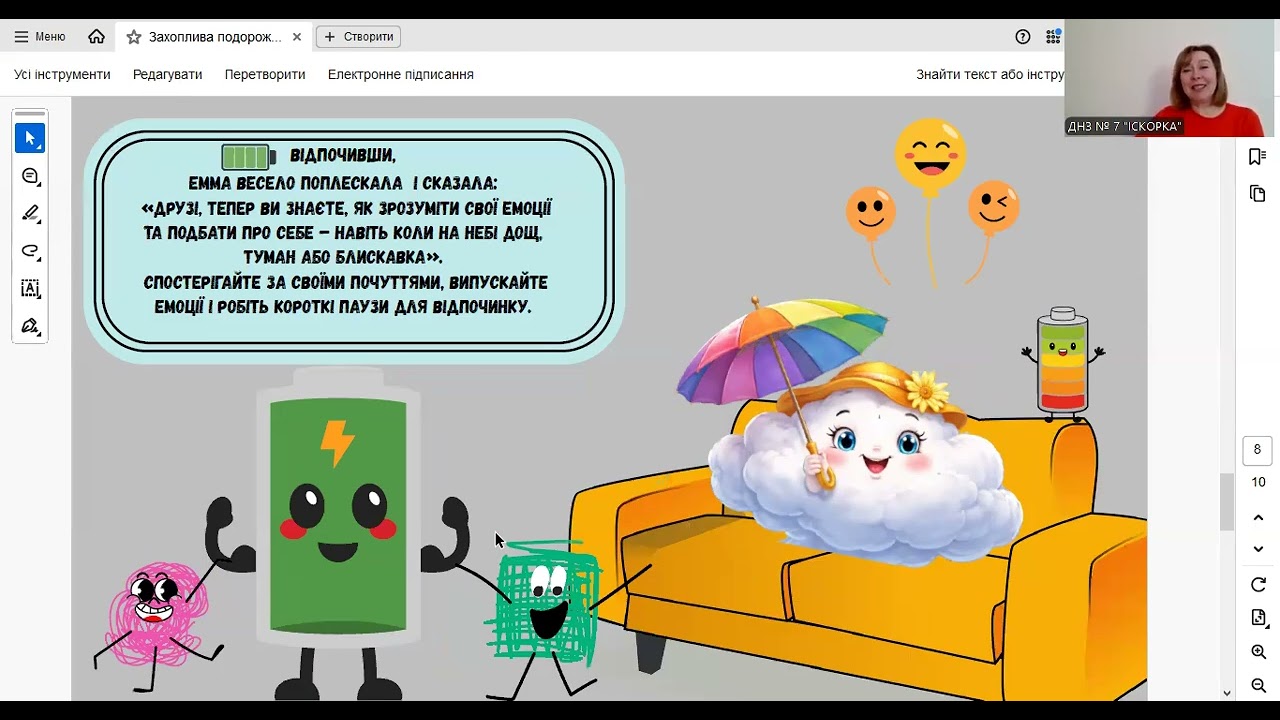
Task: Click the Створити button
Action: coord(359,37)
